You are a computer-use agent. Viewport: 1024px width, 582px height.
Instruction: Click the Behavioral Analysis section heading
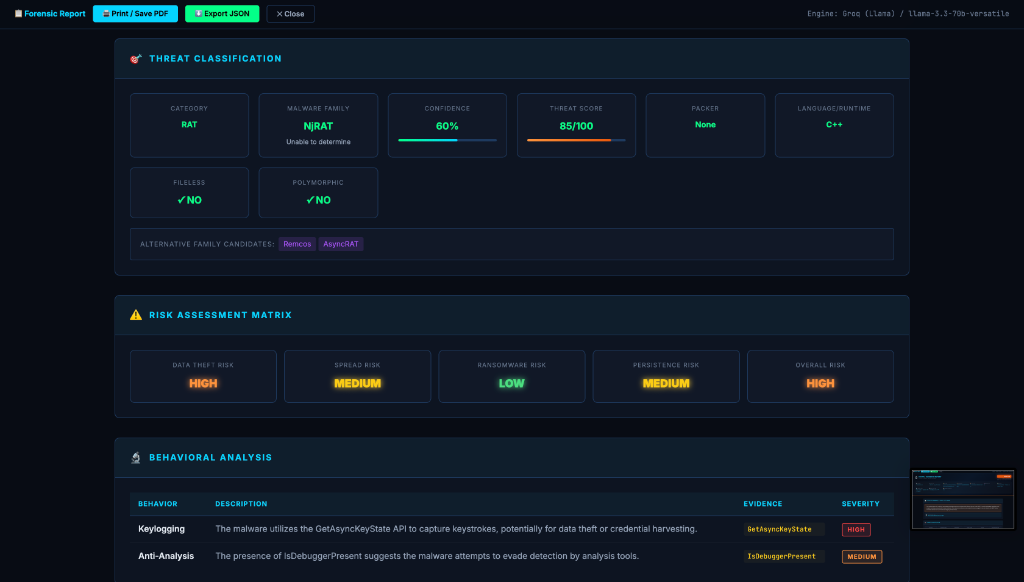(x=210, y=458)
